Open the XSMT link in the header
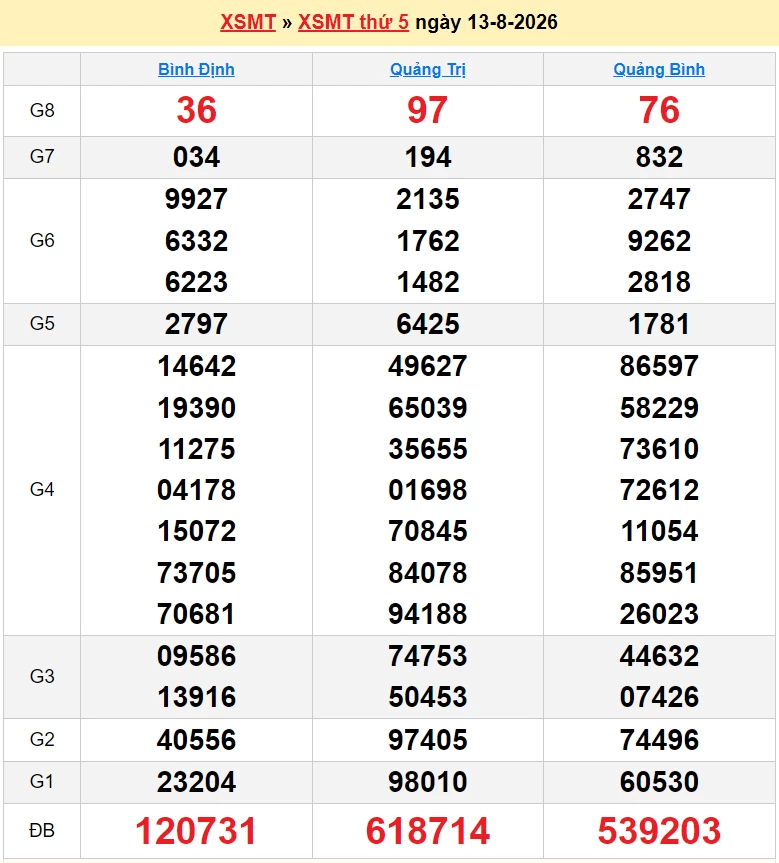 coord(248,23)
